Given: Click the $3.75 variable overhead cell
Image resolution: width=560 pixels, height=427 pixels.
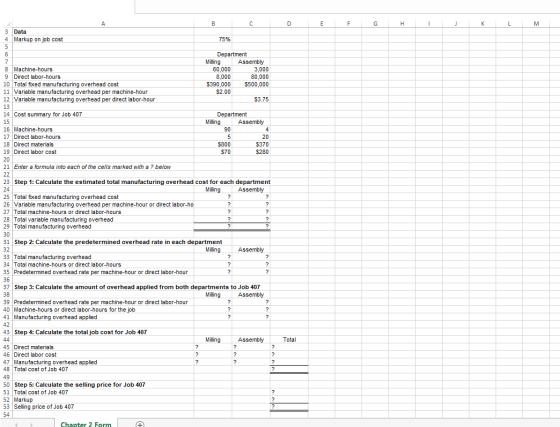Looking at the screenshot, I should point(251,99).
